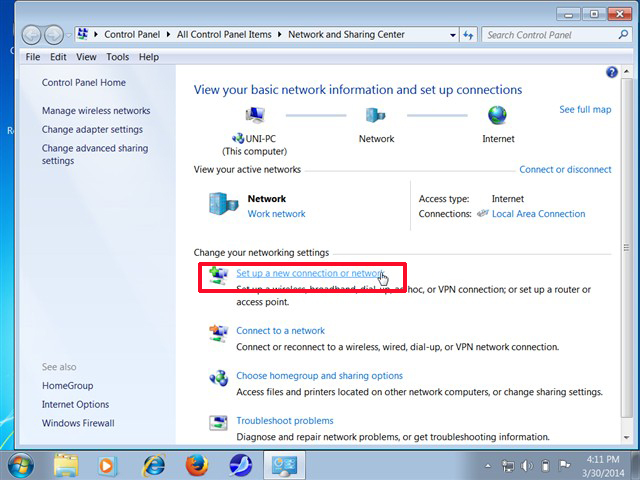640x480 pixels.
Task: Click All Control Panel Items breadcrumb
Action: tap(224, 35)
